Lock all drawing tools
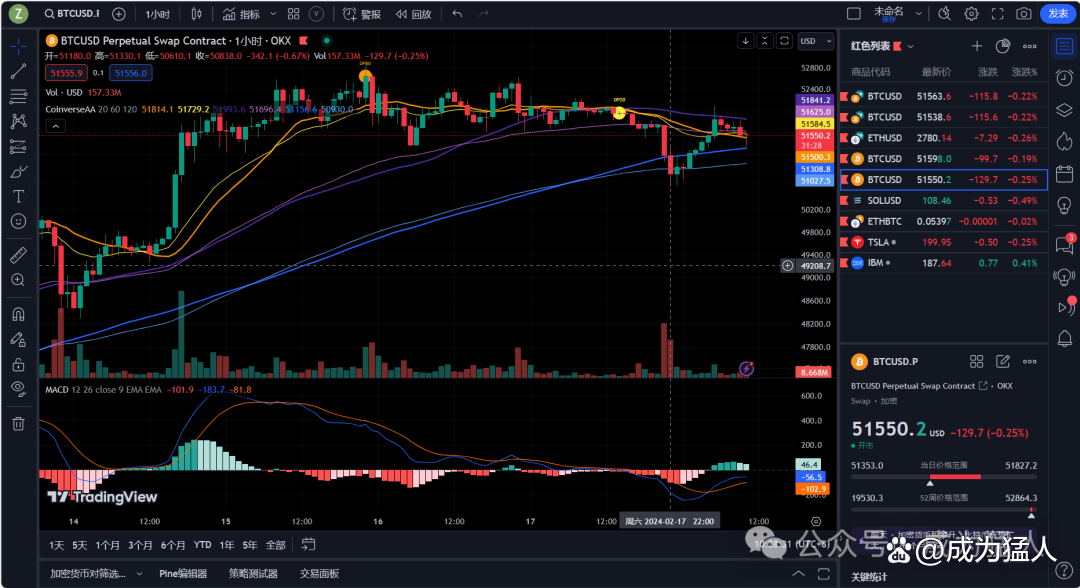Image resolution: width=1080 pixels, height=588 pixels. click(19, 364)
